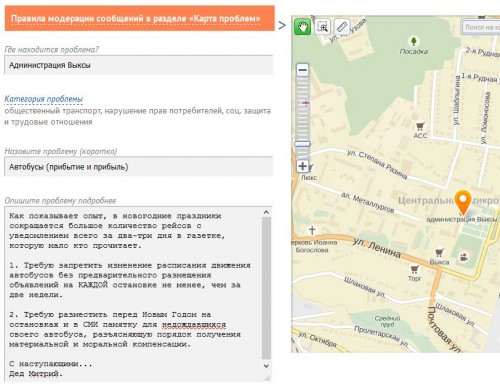Zoom in with the plus button
The width and height of the screenshot is (500, 389).
pyautogui.click(x=303, y=166)
